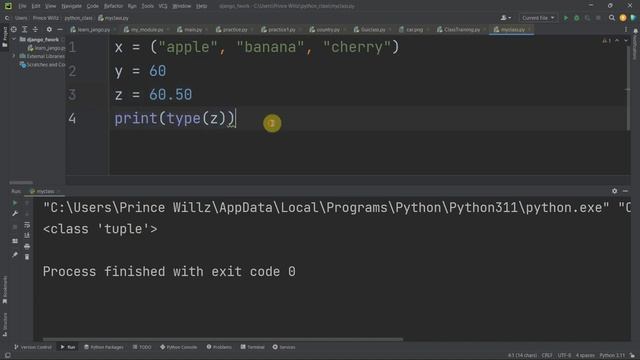
Task: Open the View menu
Action: (x=50, y=6)
